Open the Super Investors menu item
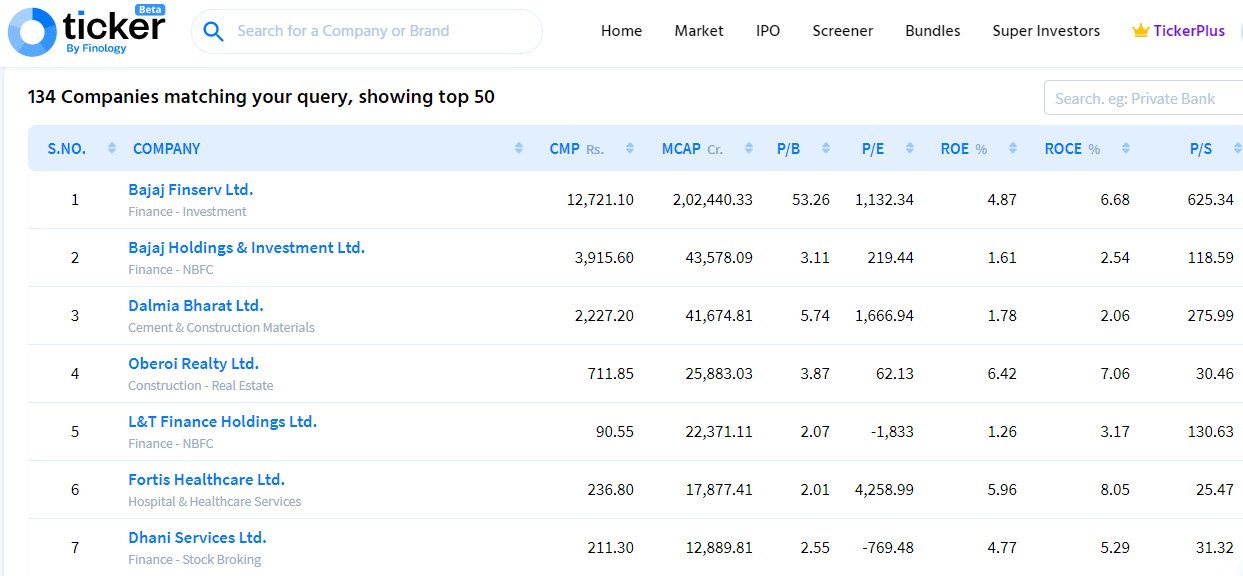1243x576 pixels. (x=1046, y=31)
